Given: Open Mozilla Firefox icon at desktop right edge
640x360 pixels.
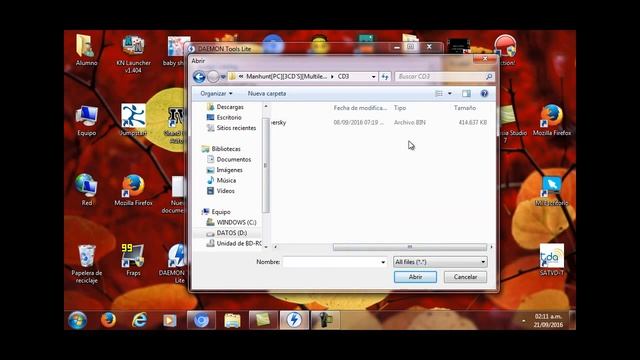Looking at the screenshot, I should click(552, 120).
